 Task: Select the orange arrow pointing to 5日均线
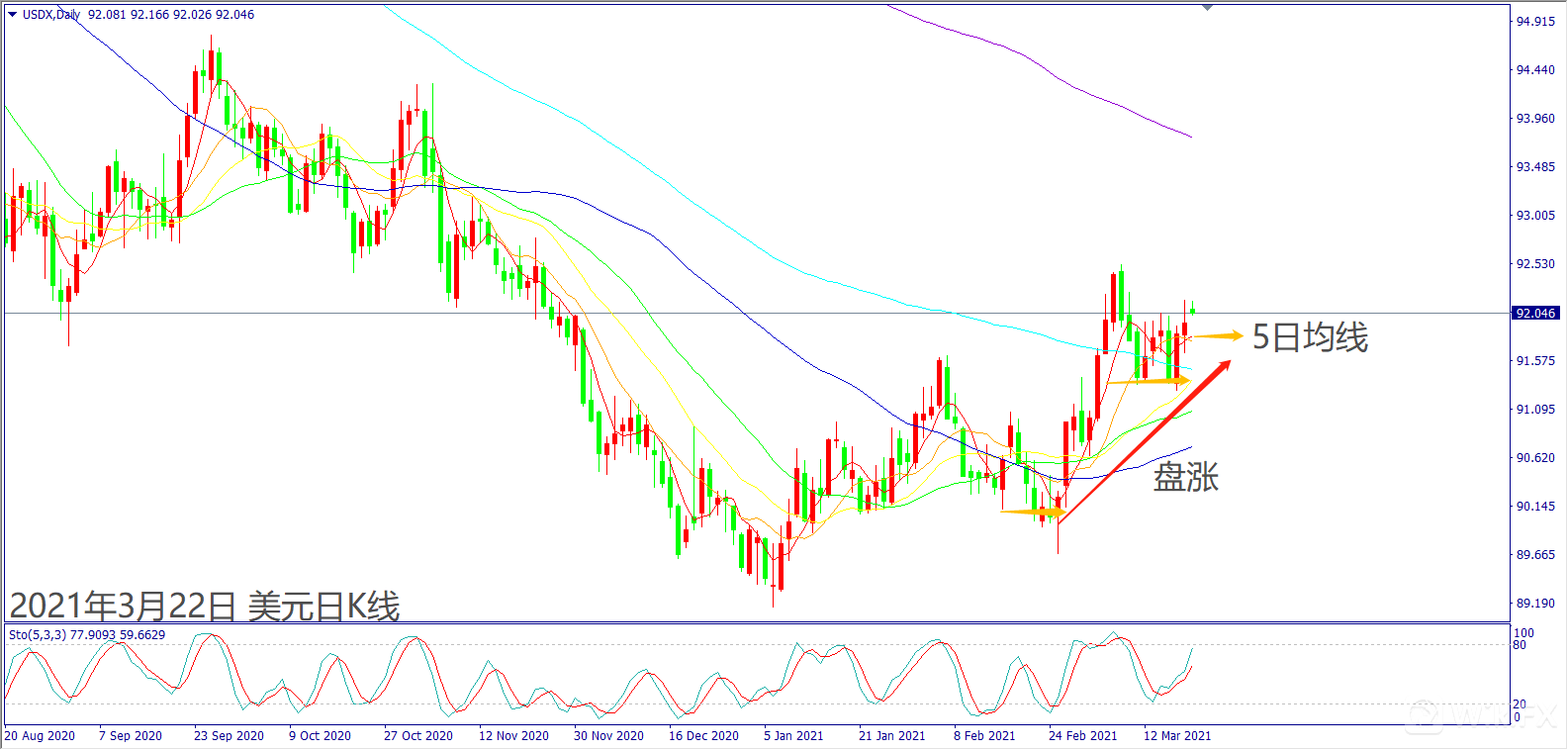click(x=1216, y=336)
